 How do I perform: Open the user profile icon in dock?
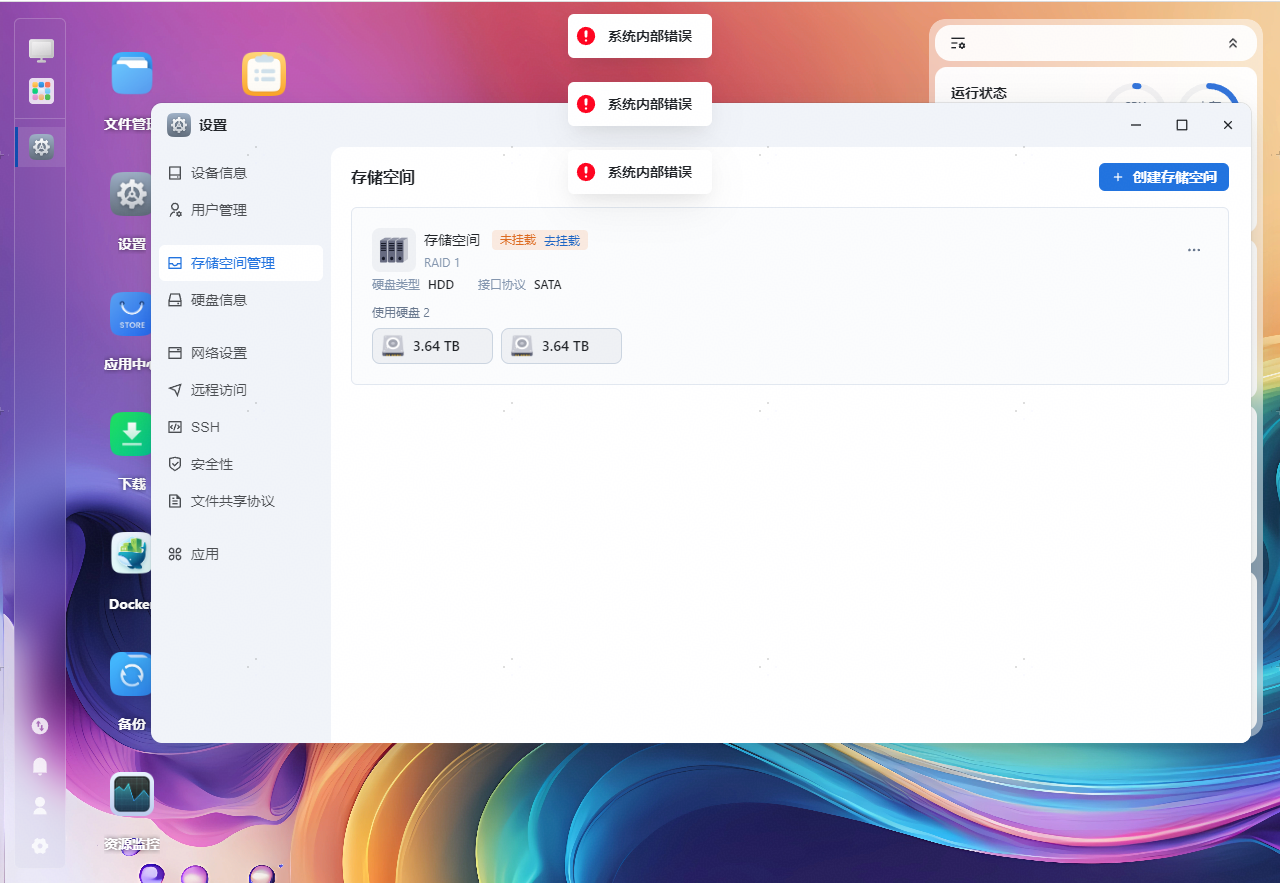point(40,805)
